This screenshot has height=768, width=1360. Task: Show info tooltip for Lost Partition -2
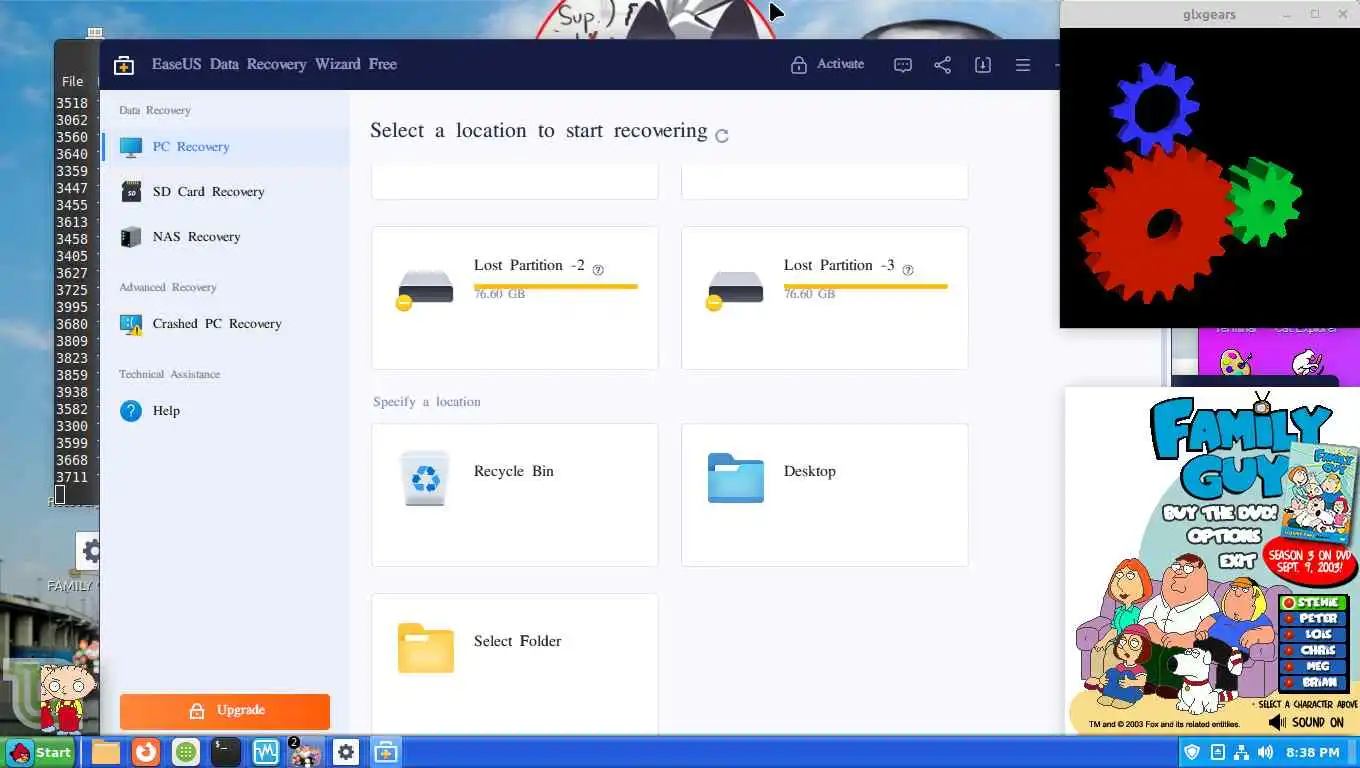pos(598,270)
